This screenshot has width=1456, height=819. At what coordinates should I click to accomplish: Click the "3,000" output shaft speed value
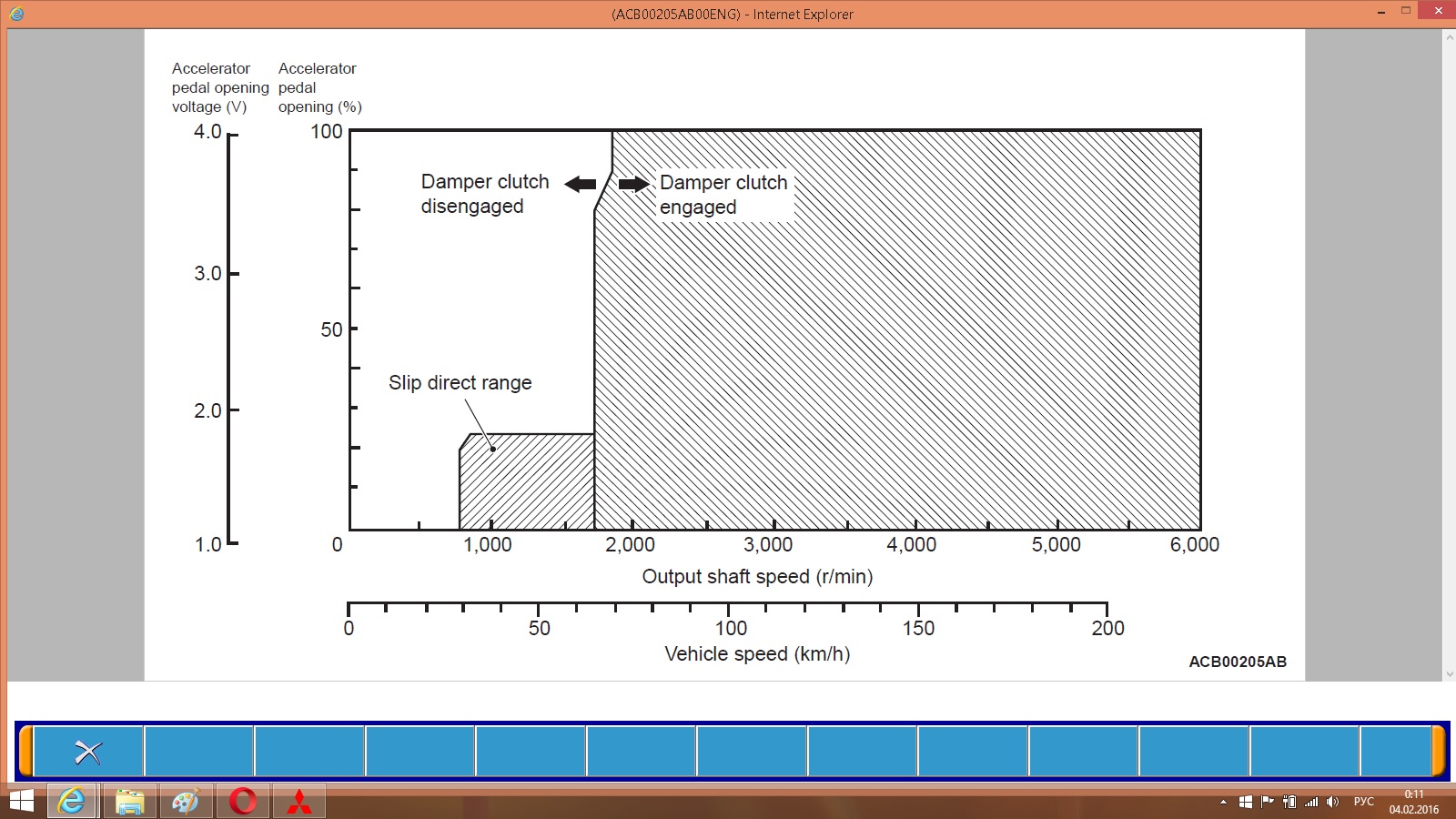(x=768, y=545)
